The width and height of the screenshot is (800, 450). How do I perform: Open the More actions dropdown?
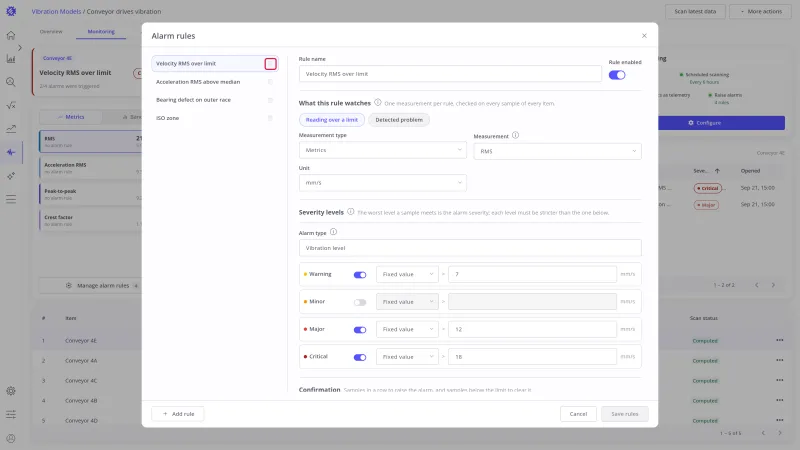click(x=761, y=11)
